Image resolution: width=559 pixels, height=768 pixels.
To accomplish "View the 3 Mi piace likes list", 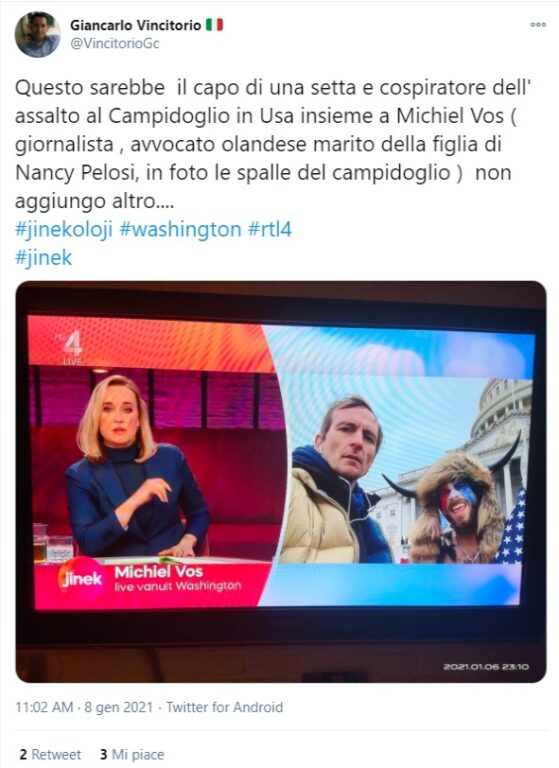I will pos(132,755).
